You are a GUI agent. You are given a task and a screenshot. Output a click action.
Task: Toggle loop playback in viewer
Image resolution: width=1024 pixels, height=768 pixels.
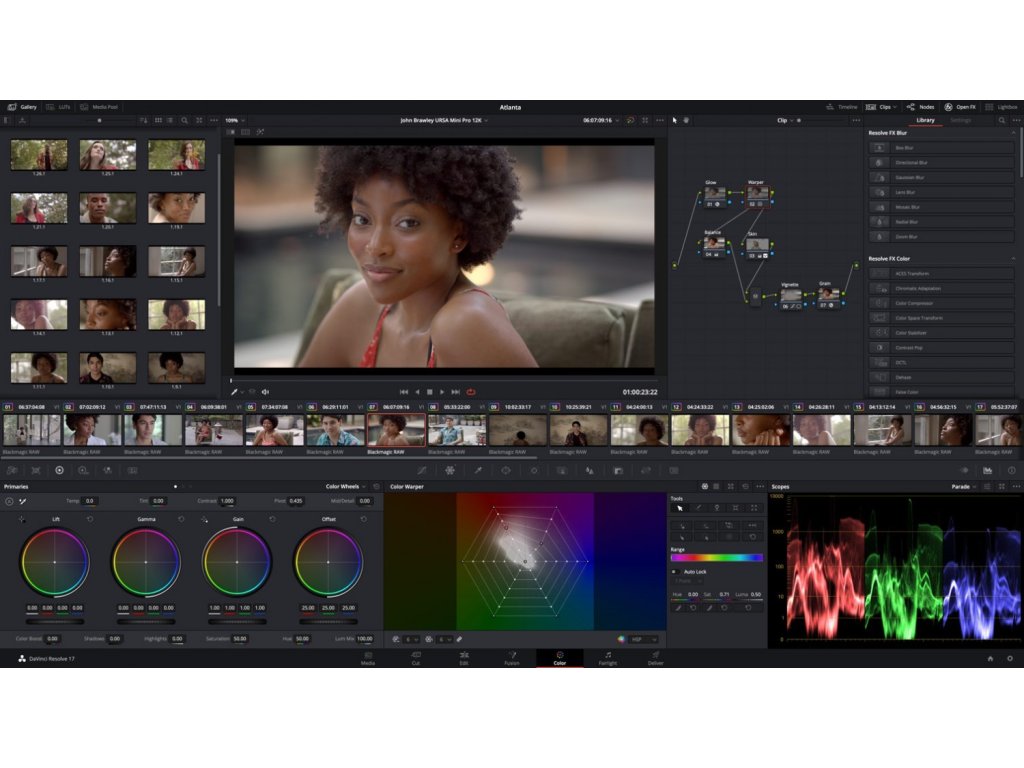click(470, 392)
